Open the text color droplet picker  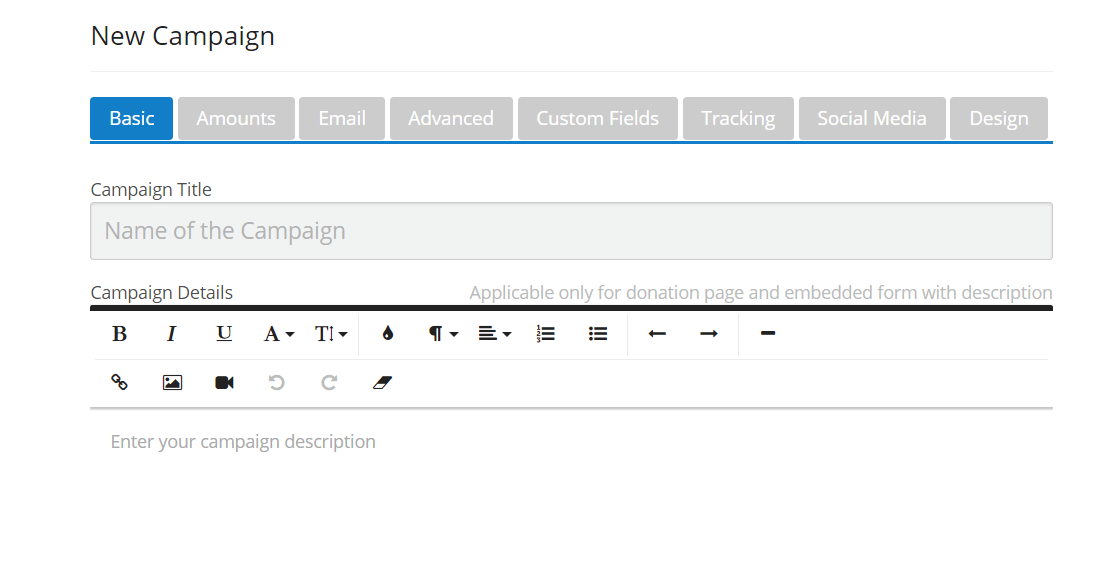tap(388, 334)
